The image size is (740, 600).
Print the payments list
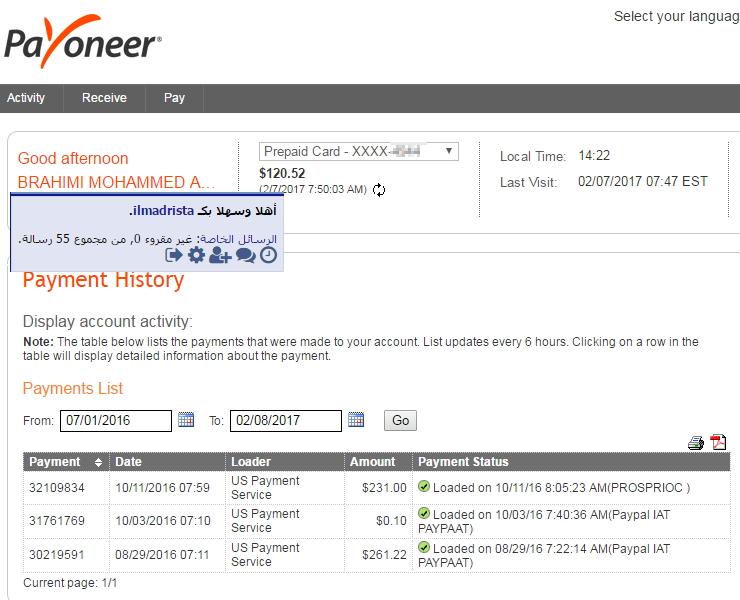click(696, 443)
